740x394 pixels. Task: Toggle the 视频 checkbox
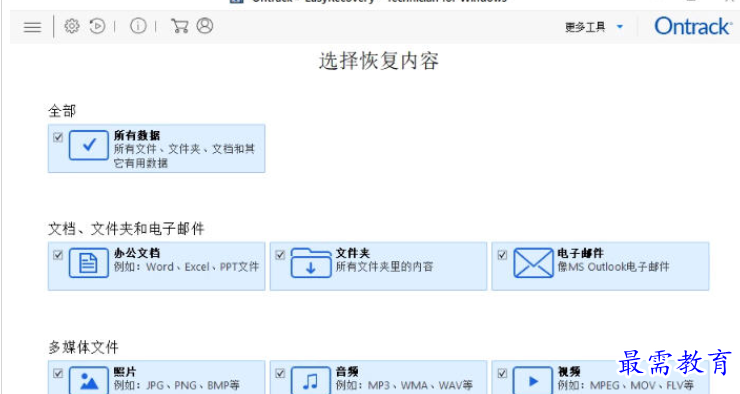tap(502, 373)
